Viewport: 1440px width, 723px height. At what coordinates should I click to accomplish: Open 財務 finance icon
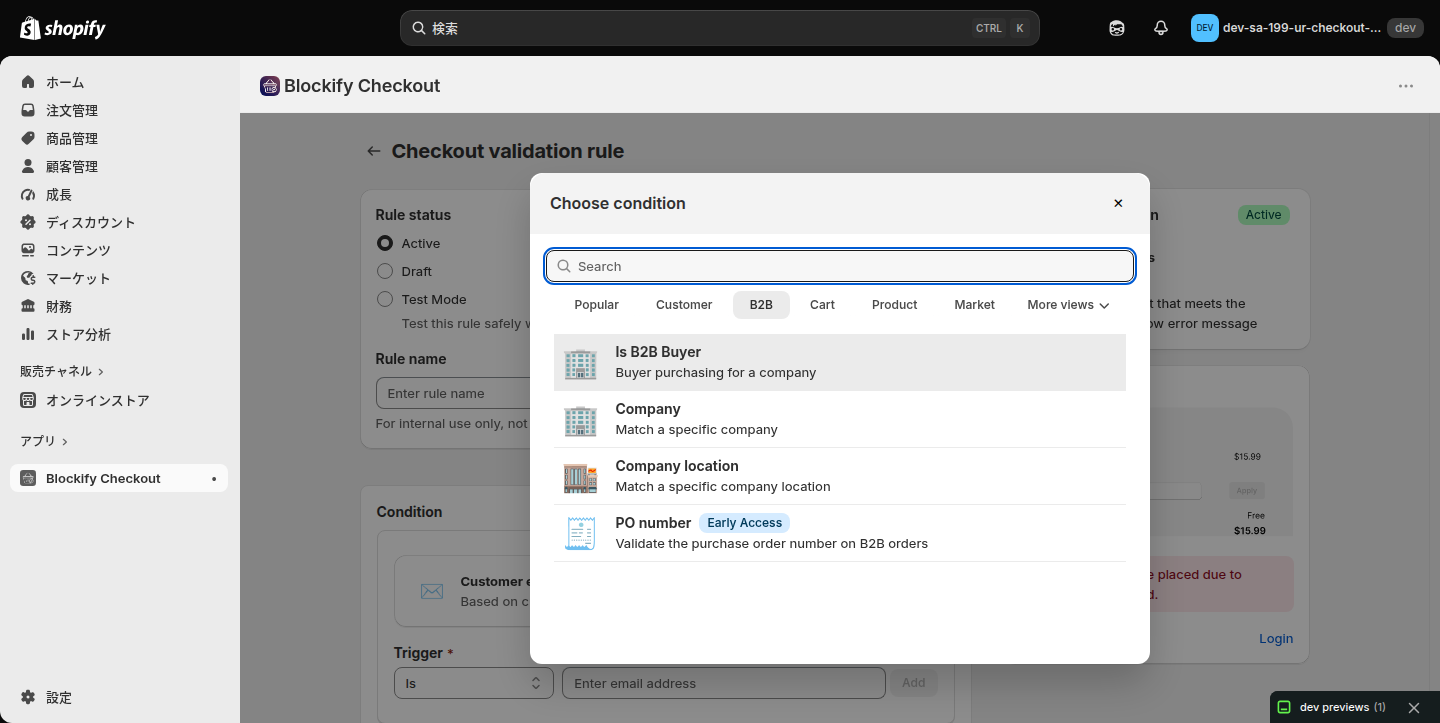[x=28, y=306]
